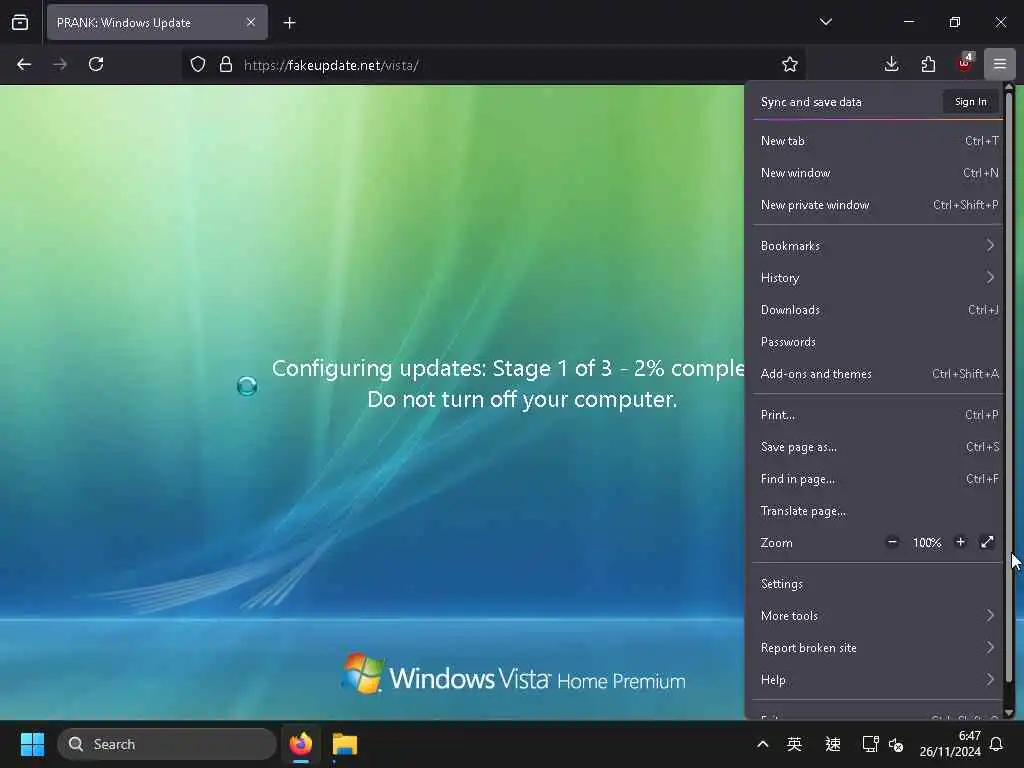Open the extensions puzzle icon
This screenshot has height=768, width=1024.
coord(928,64)
